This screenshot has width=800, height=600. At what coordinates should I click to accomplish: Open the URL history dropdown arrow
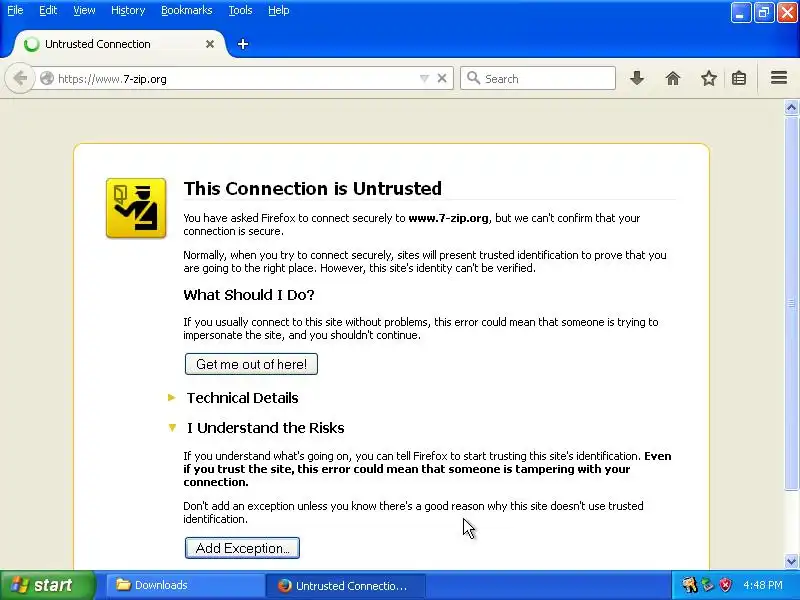(x=424, y=79)
